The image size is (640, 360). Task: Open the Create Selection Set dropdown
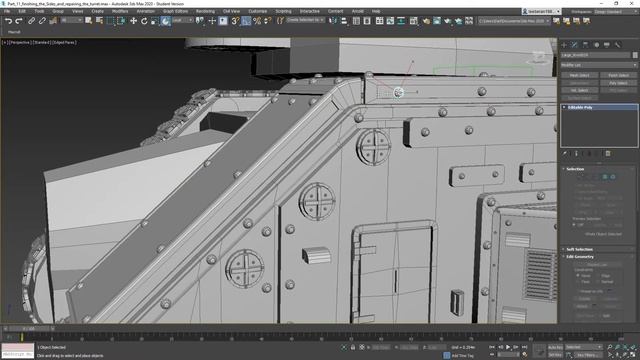[x=305, y=20]
